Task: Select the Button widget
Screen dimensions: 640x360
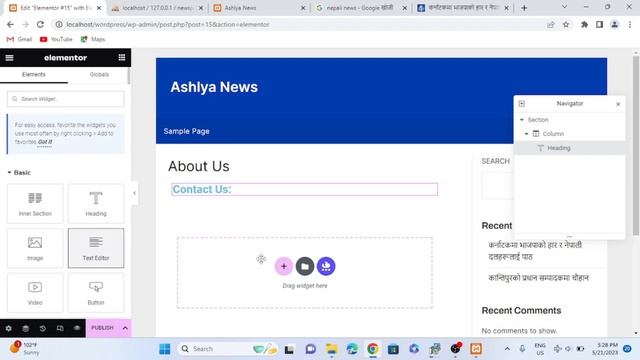Action: (x=96, y=292)
